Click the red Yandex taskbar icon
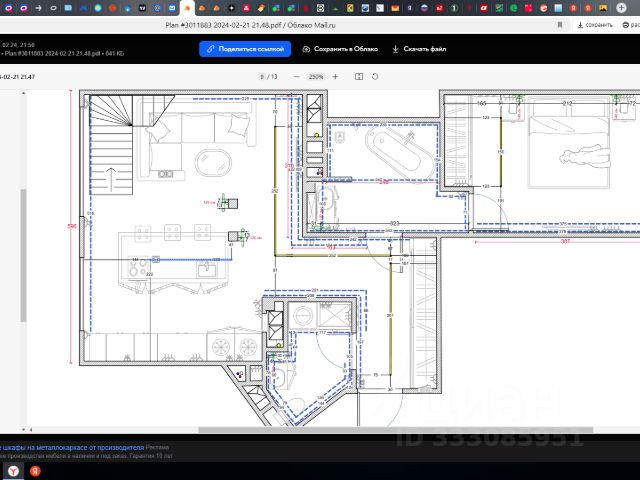 35,471
